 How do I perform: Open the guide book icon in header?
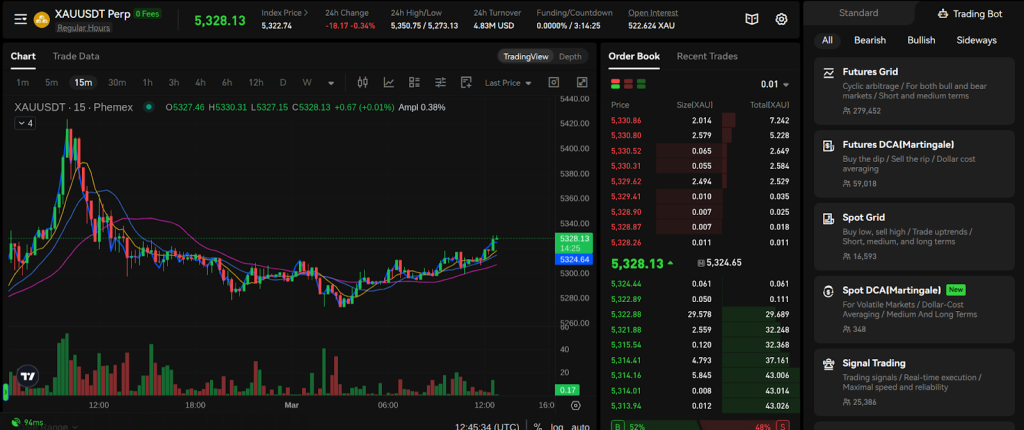coord(752,19)
